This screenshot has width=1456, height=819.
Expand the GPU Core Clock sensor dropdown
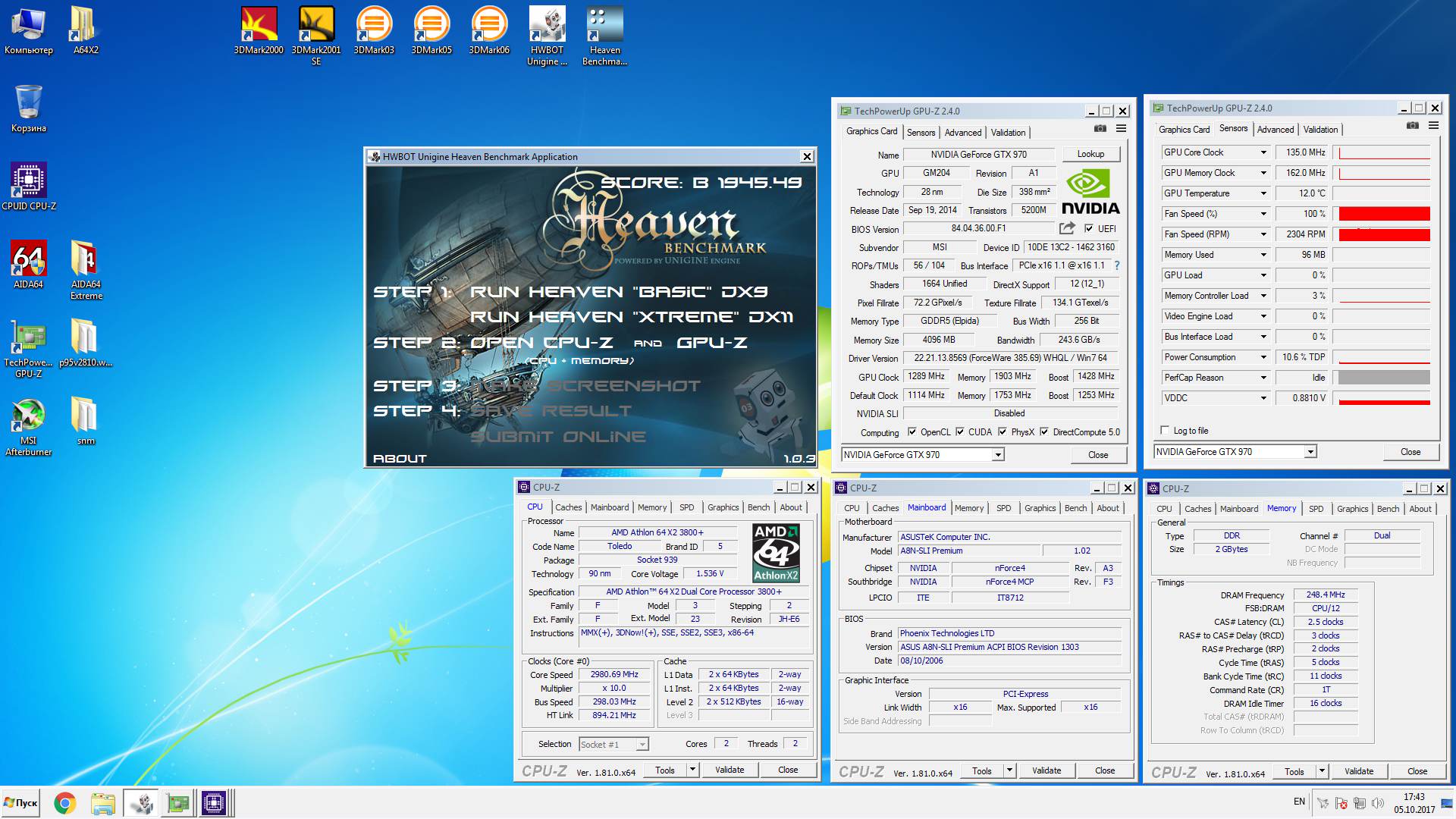click(x=1263, y=152)
